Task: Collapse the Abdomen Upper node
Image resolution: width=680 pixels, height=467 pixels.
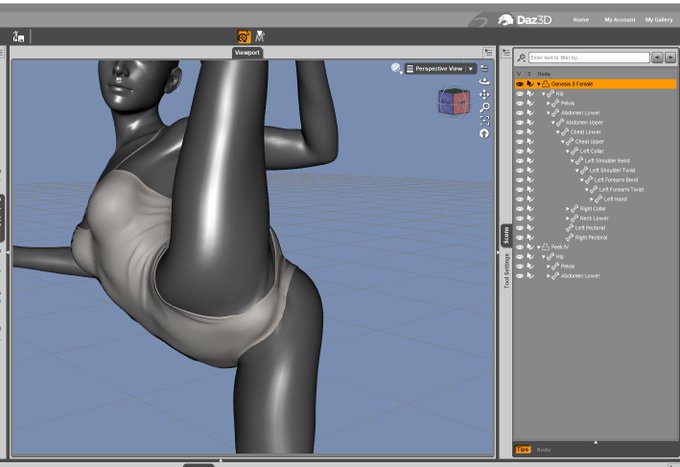Action: tap(553, 123)
